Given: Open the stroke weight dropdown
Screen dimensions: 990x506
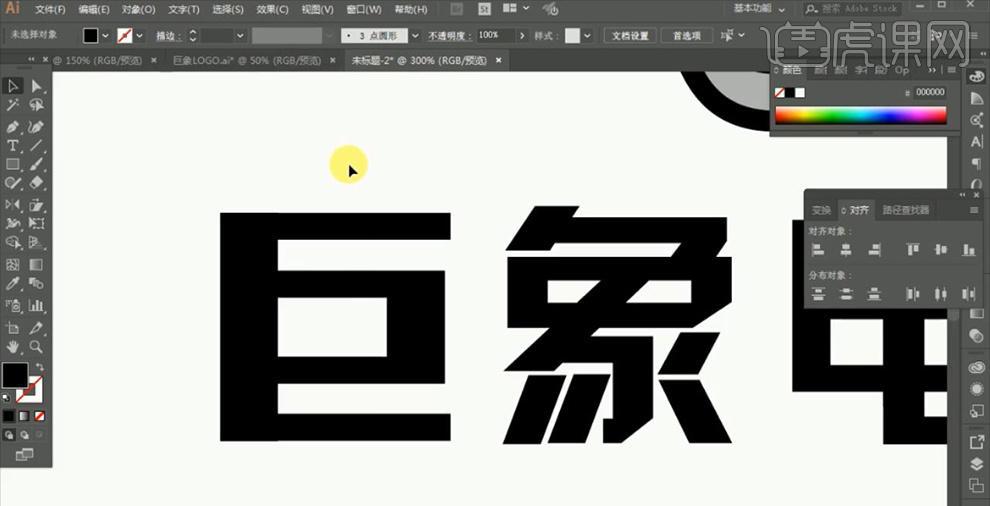Looking at the screenshot, I should [240, 36].
